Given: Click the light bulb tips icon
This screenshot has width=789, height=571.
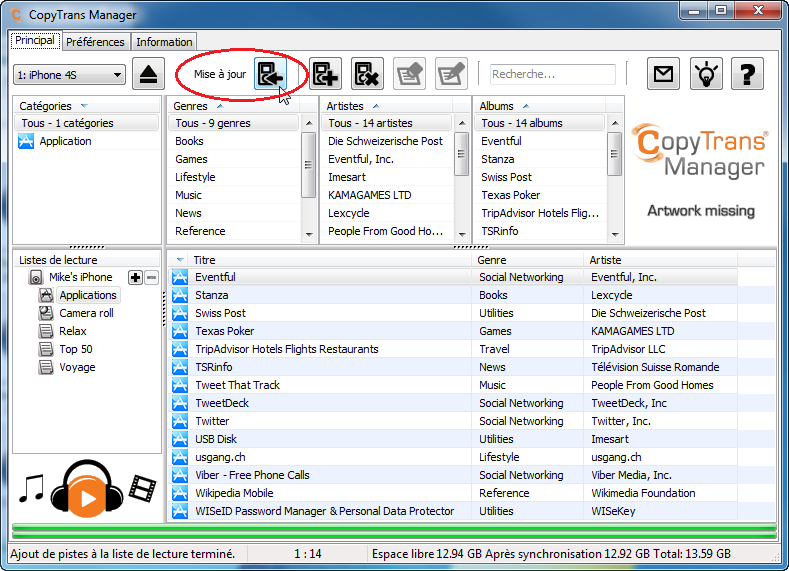Looking at the screenshot, I should (706, 74).
